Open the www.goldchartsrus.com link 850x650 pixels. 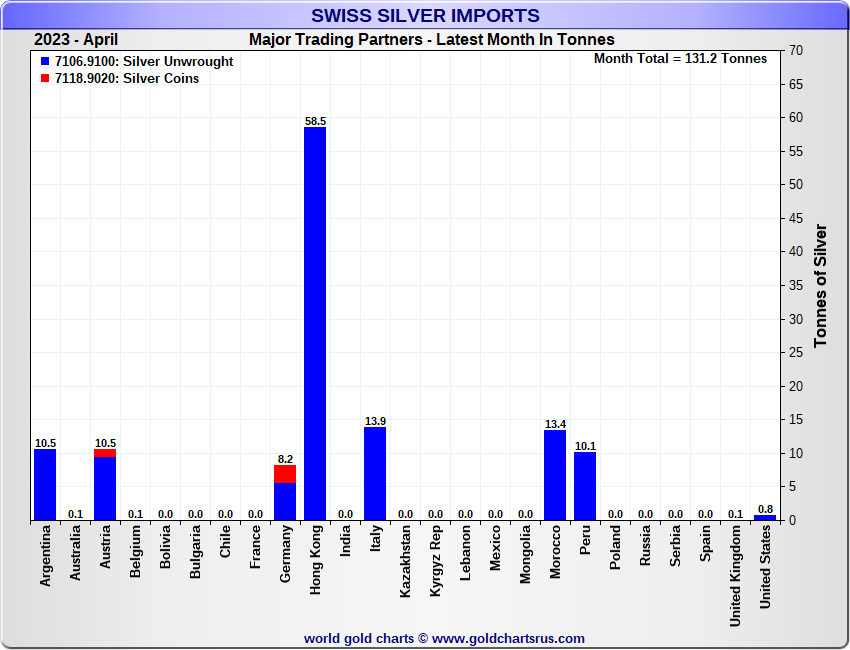point(508,638)
